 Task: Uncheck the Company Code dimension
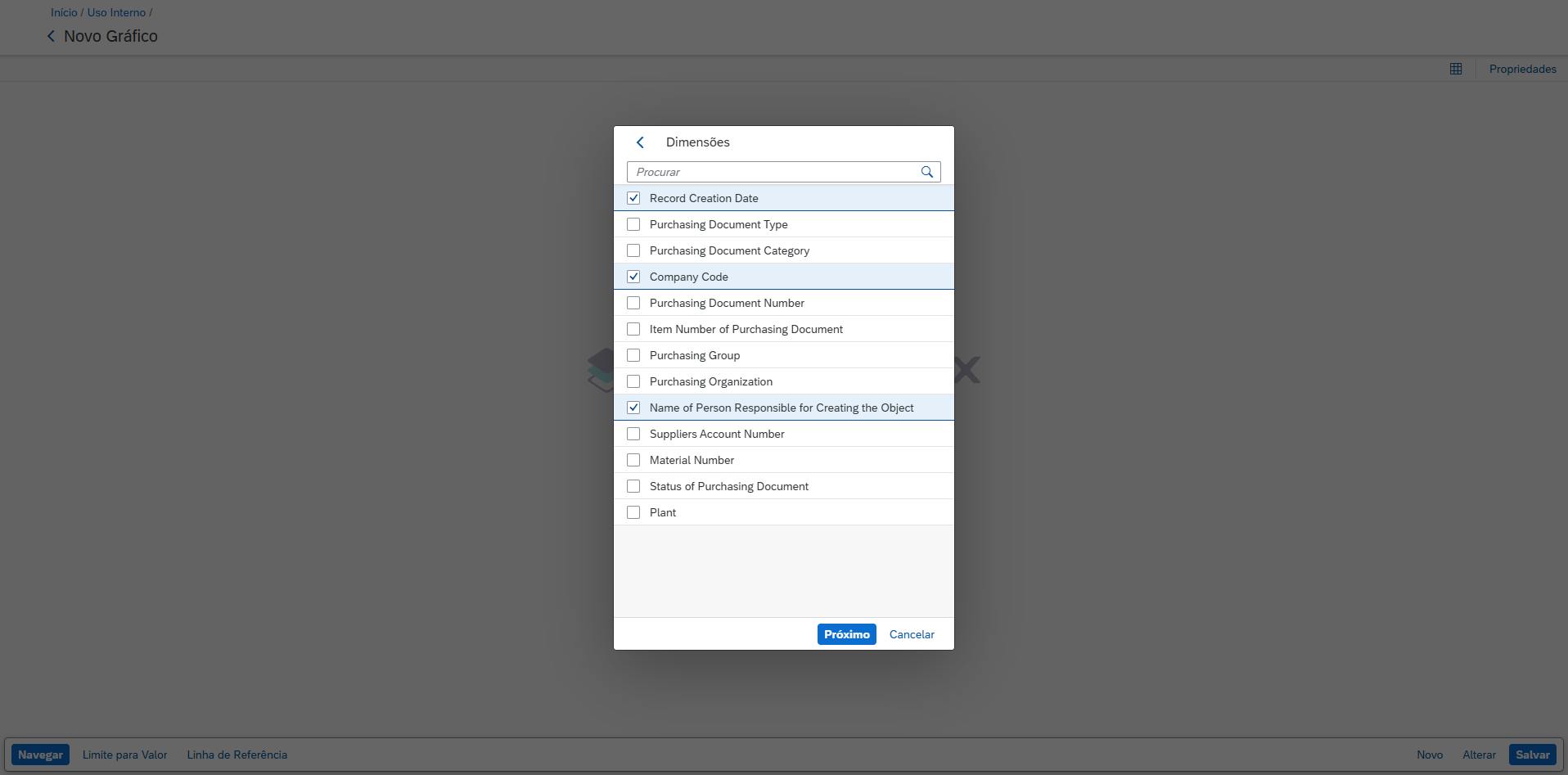(x=633, y=277)
